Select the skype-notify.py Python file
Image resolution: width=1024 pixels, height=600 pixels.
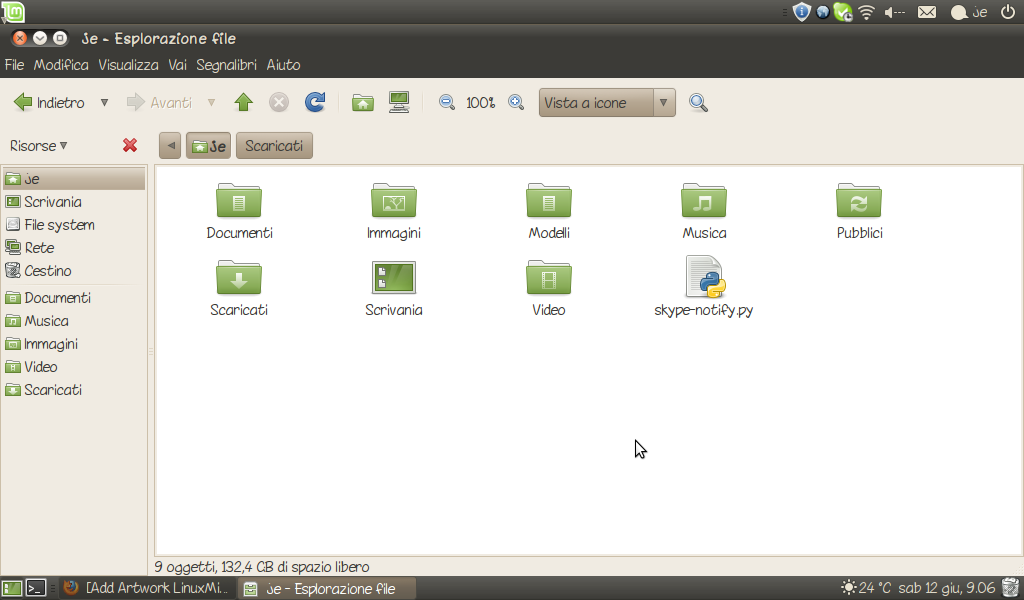705,277
